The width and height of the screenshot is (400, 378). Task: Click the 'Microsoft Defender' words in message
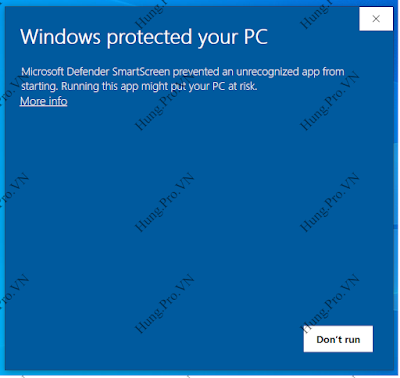coord(65,72)
